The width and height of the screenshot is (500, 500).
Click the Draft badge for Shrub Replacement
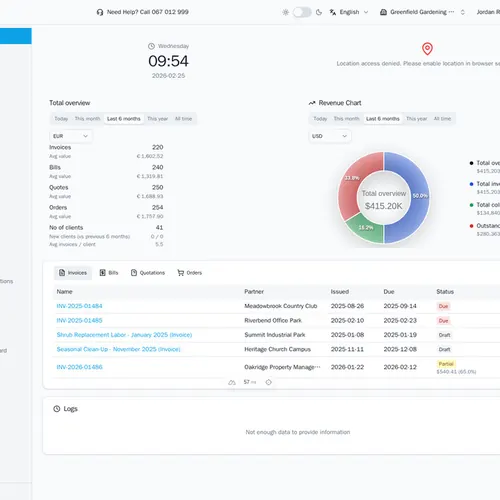click(444, 335)
